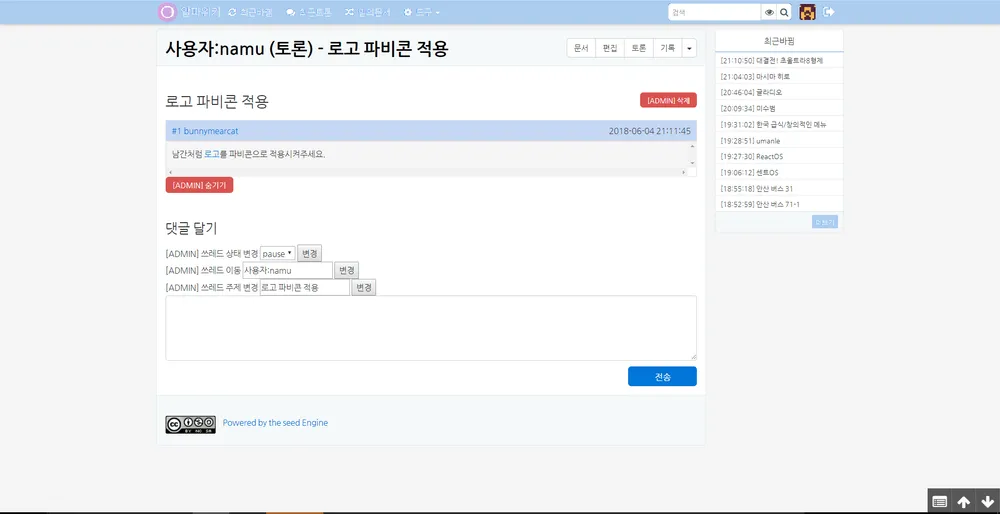
Task: Open recent change 대결전! 초울트라8형제
Action: pyautogui.click(x=790, y=61)
